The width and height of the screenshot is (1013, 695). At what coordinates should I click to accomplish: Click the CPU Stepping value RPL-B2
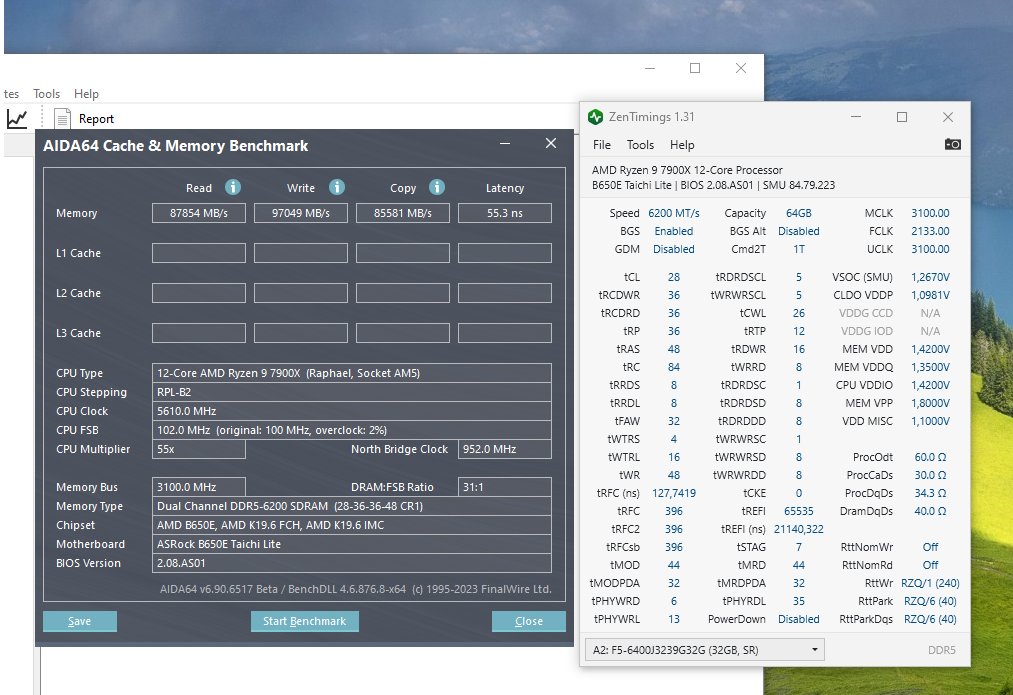click(x=352, y=392)
